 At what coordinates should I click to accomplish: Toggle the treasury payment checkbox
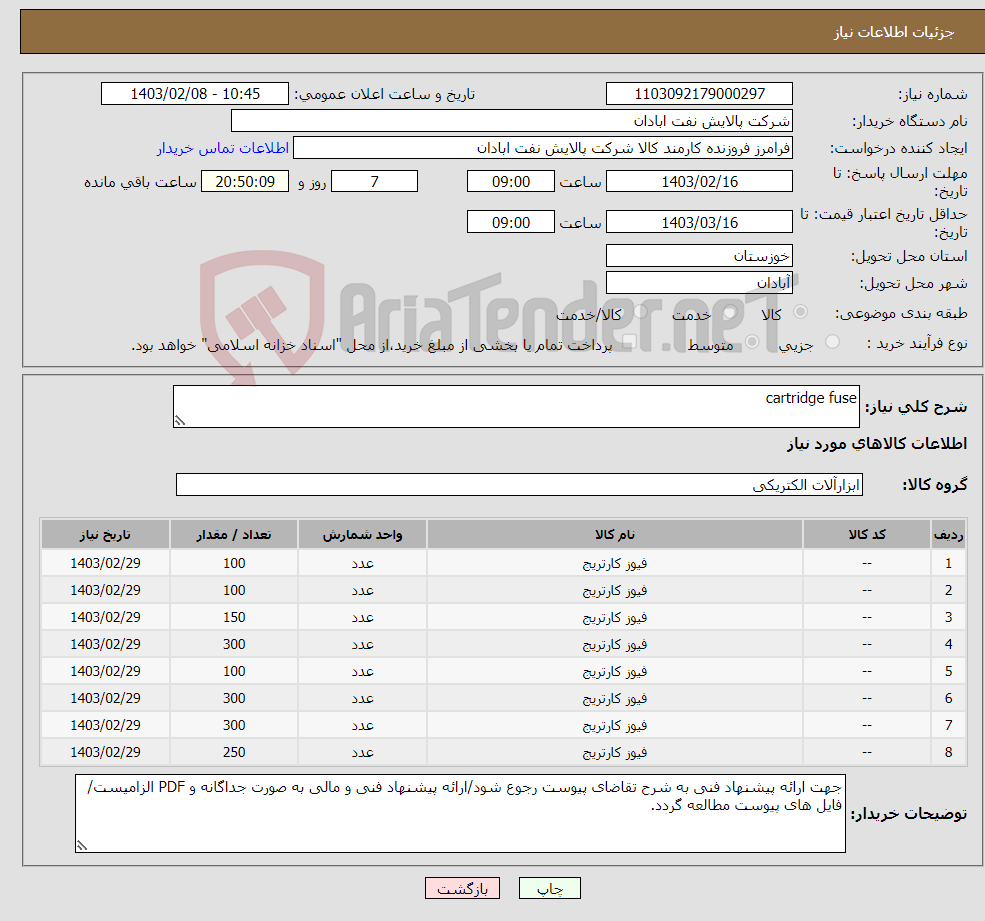tap(629, 342)
